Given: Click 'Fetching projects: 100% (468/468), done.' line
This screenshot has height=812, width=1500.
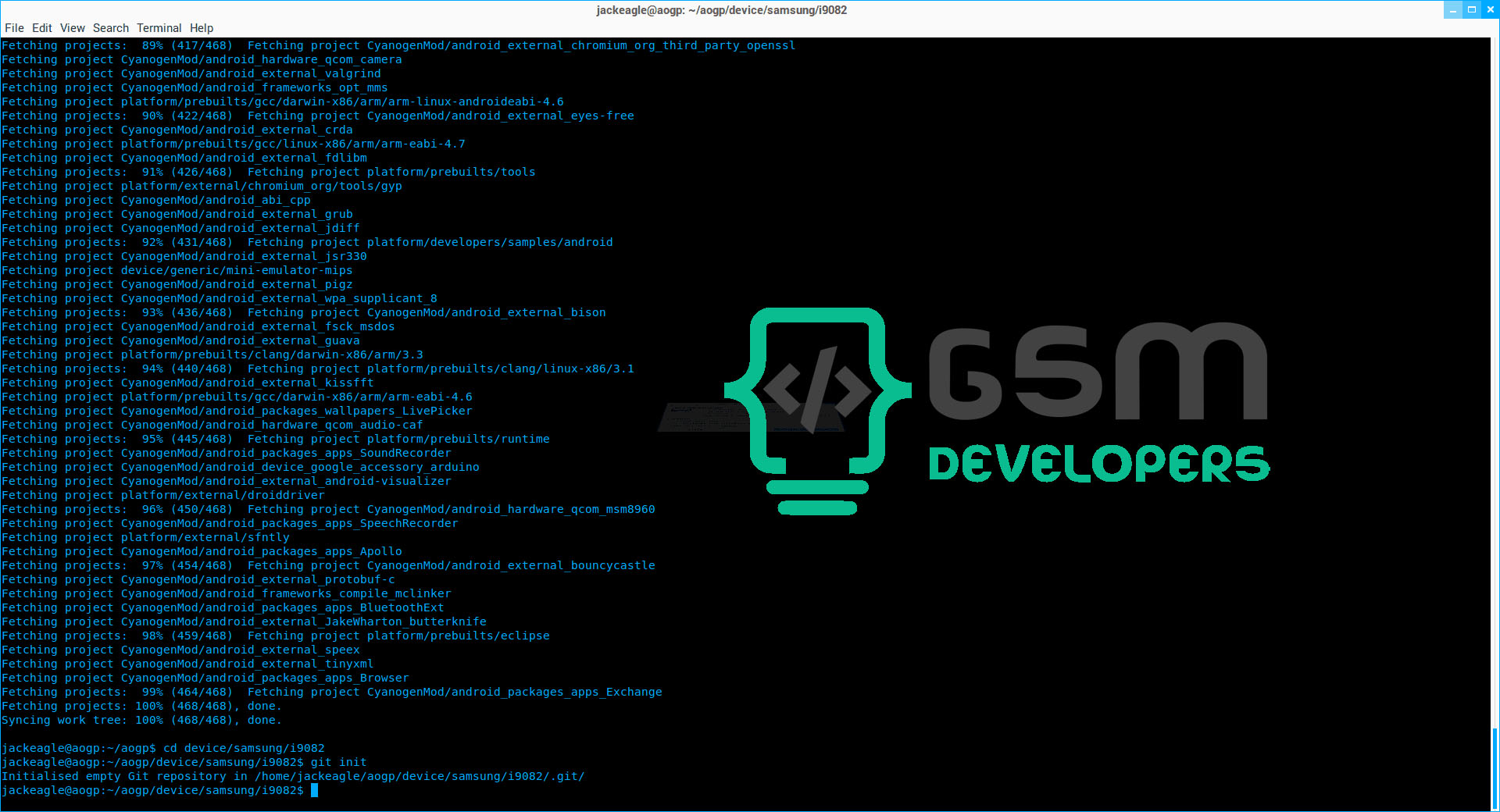Looking at the screenshot, I should pyautogui.click(x=141, y=706).
